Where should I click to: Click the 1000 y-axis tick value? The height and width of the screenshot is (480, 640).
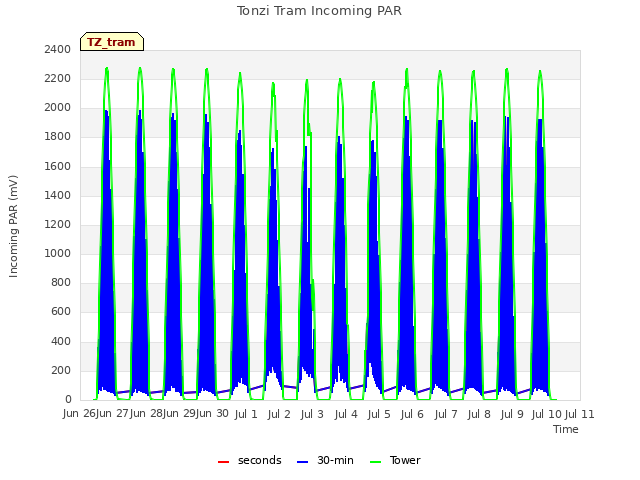tap(58, 253)
